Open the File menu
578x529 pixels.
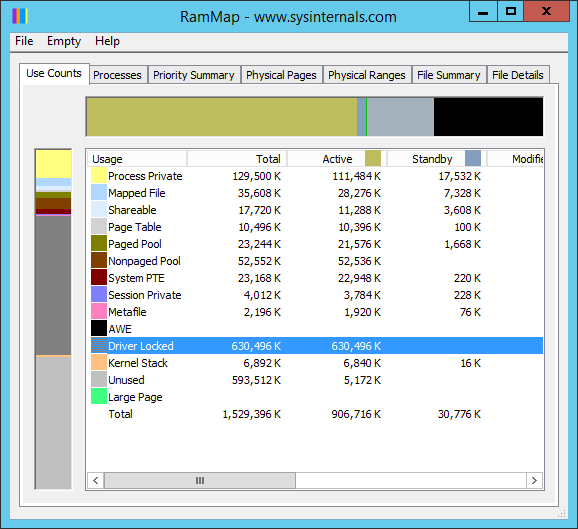click(24, 41)
